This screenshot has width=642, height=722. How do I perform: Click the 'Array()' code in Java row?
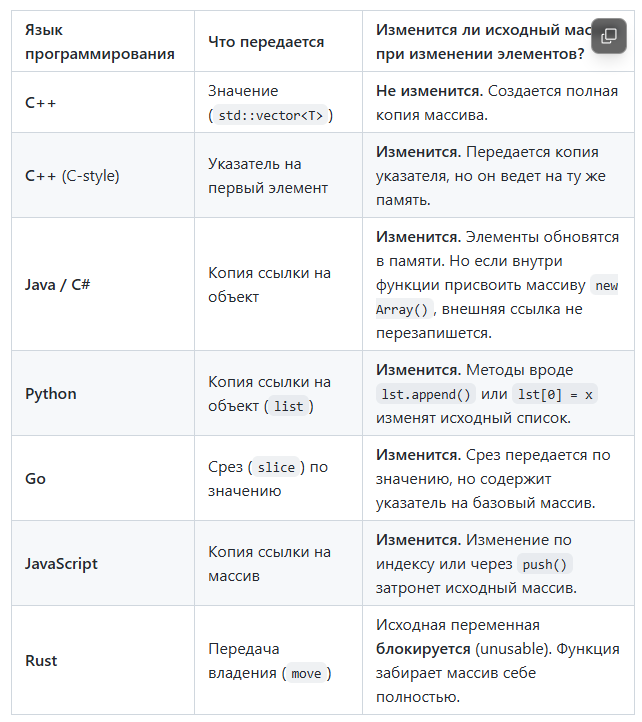[402, 309]
